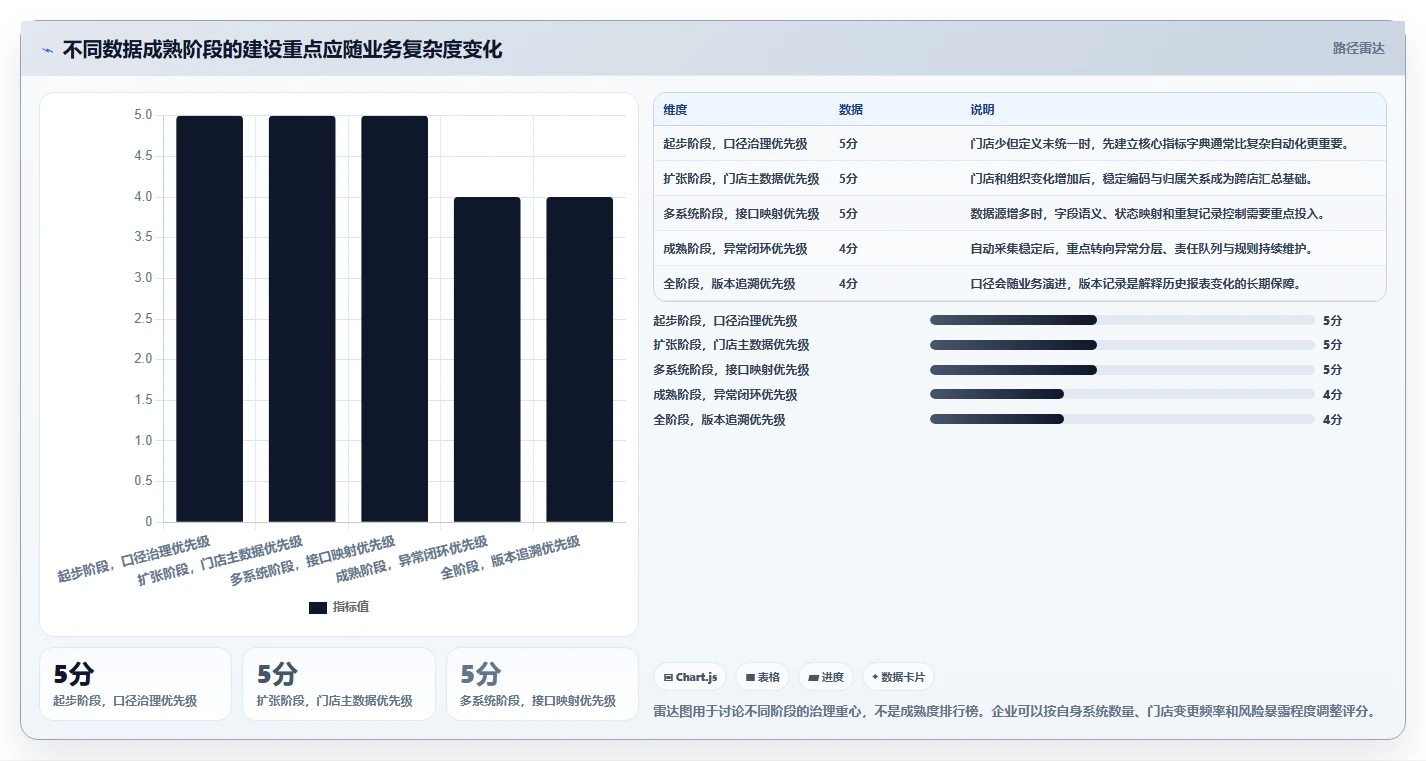Click the 4分 value beside the 全阶段 progress bar
Image resolution: width=1426 pixels, height=761 pixels.
pos(1332,420)
